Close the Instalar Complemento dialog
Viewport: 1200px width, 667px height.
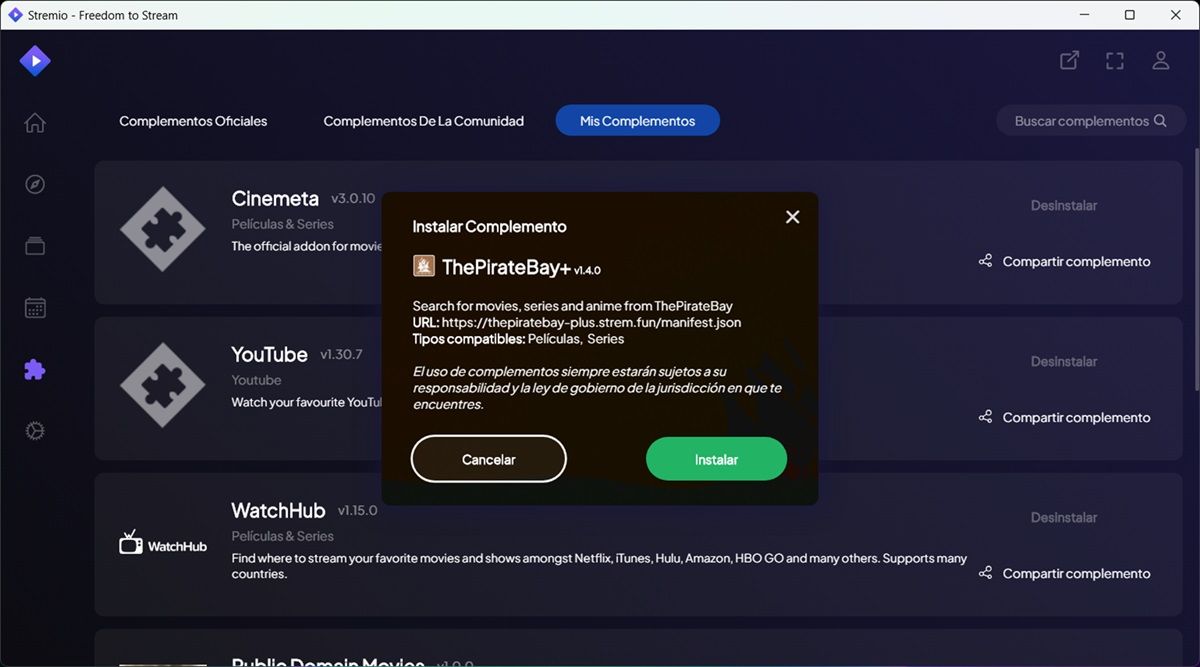pos(792,217)
